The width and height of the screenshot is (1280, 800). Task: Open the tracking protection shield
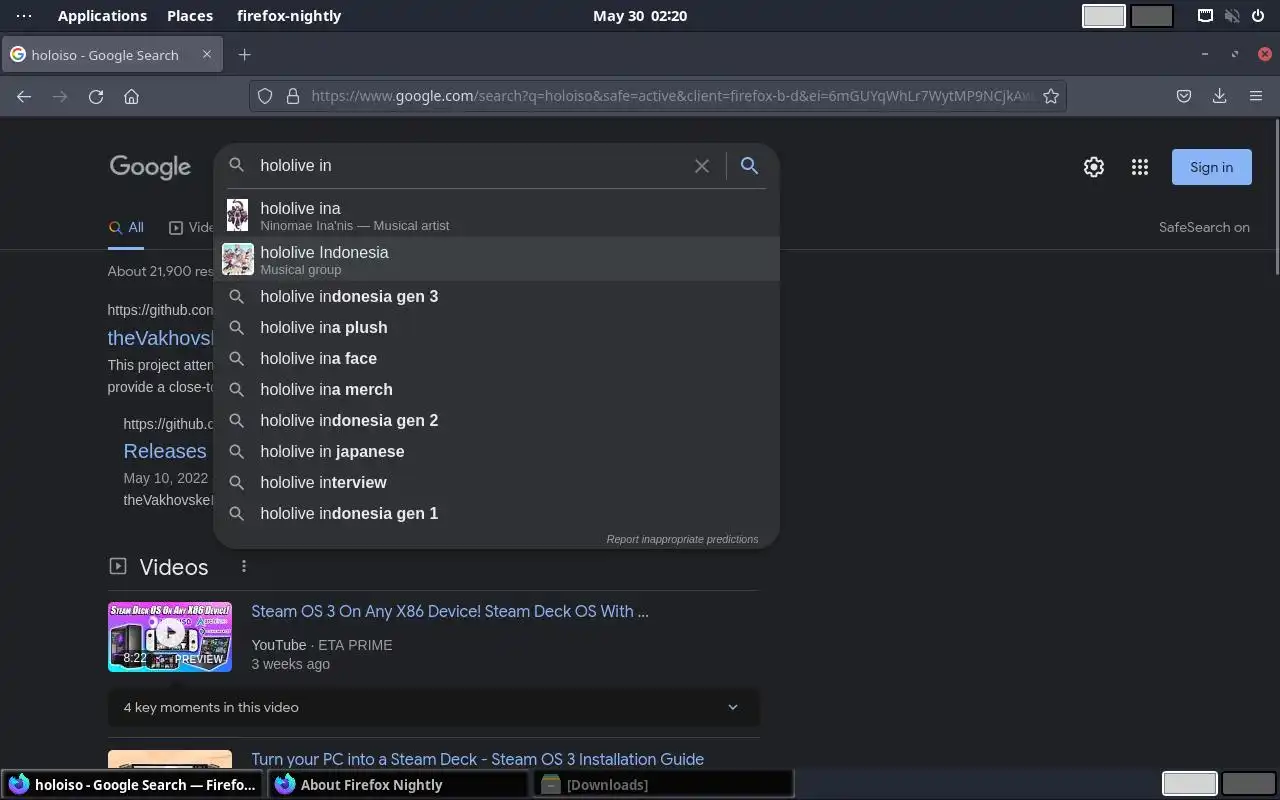coord(265,96)
